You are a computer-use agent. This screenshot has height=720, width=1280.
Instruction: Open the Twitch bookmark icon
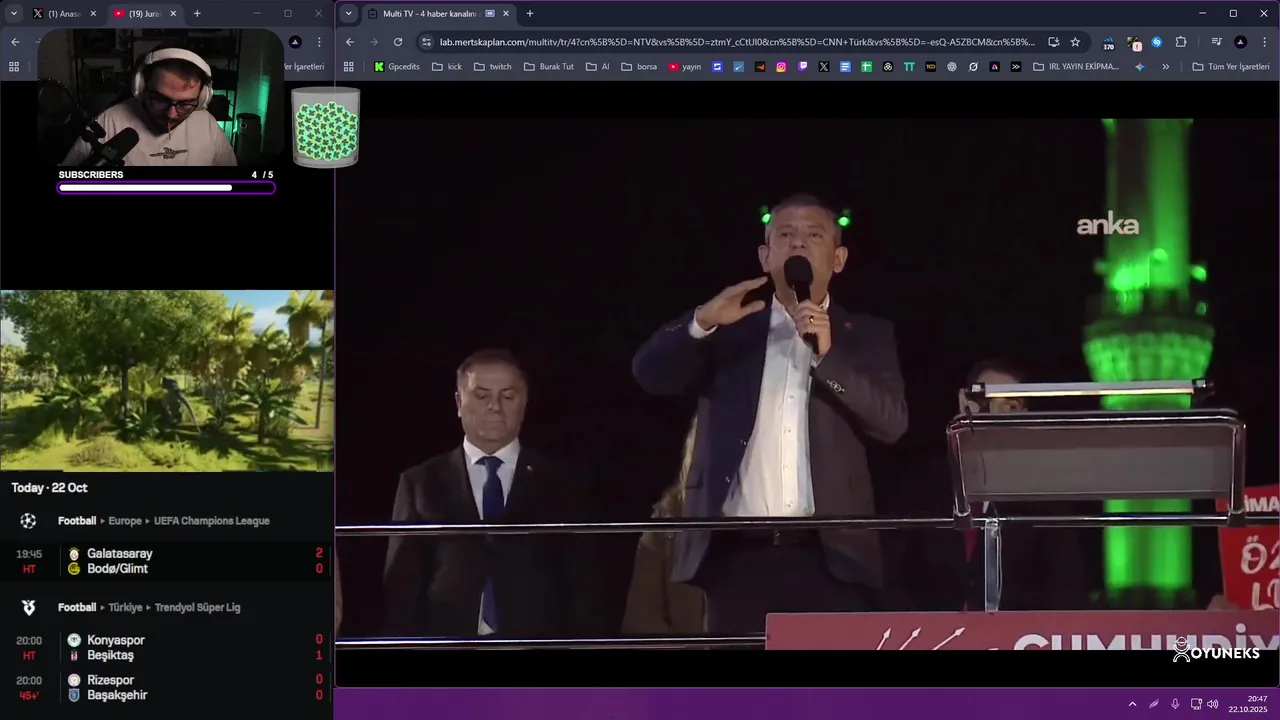pyautogui.click(x=803, y=67)
